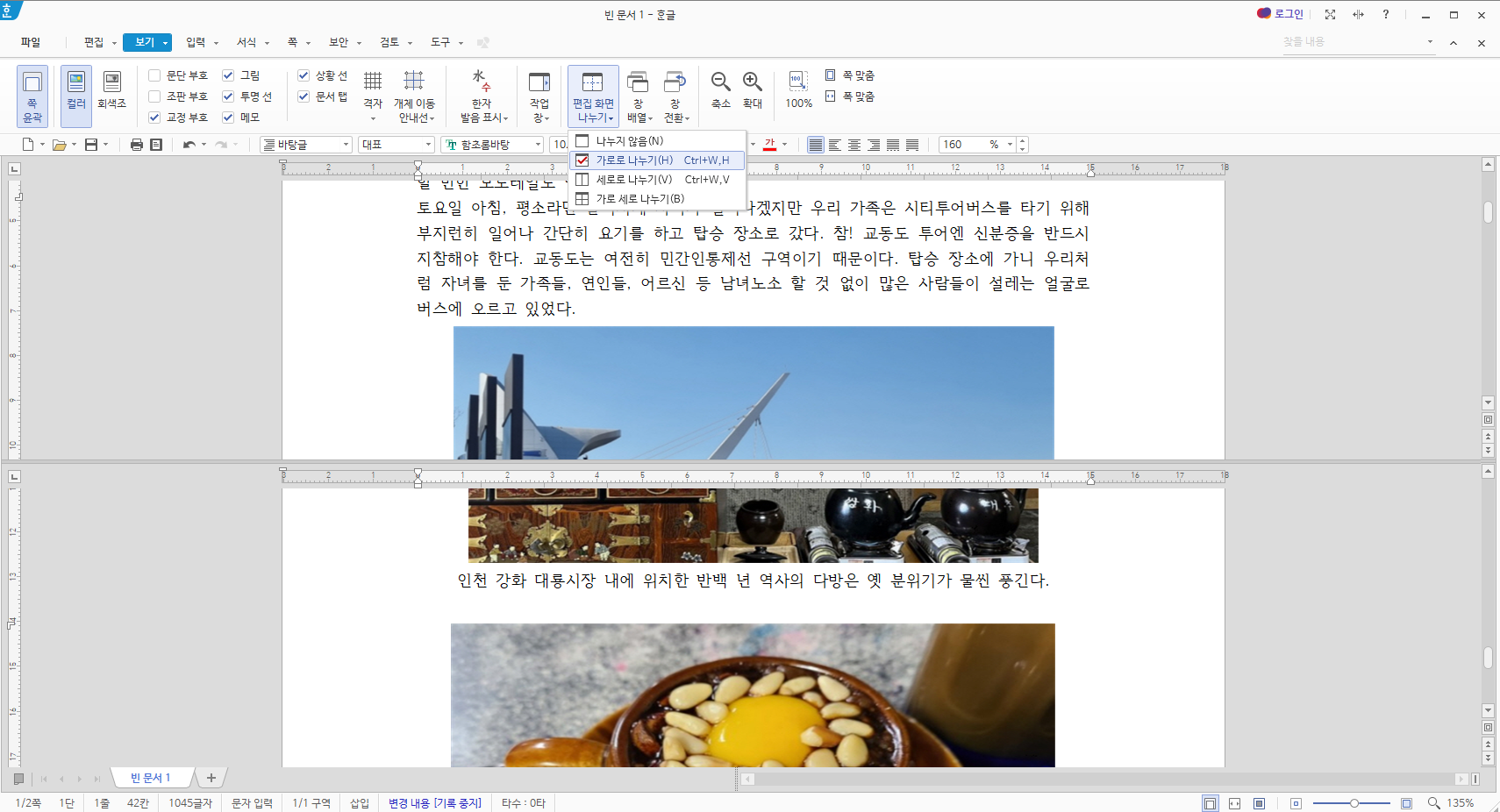Click the lower pane vertical scrollbar thumb
The width and height of the screenshot is (1500, 812).
point(1488,658)
